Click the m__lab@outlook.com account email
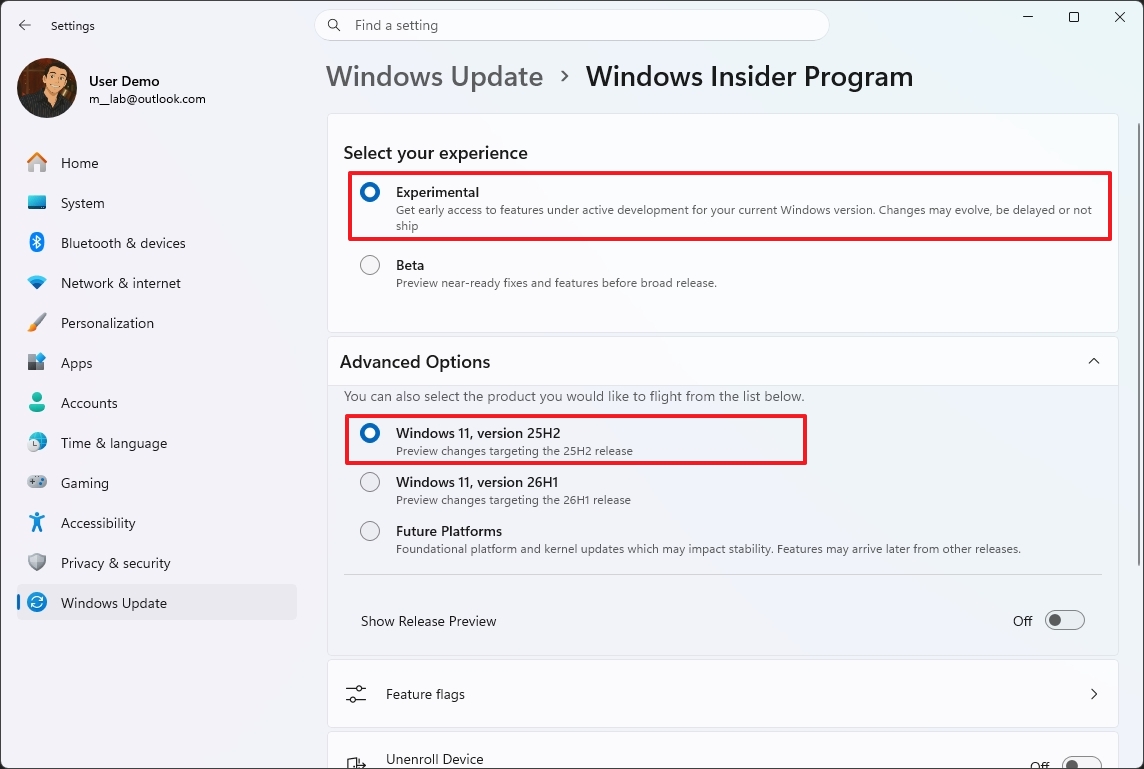 click(147, 98)
